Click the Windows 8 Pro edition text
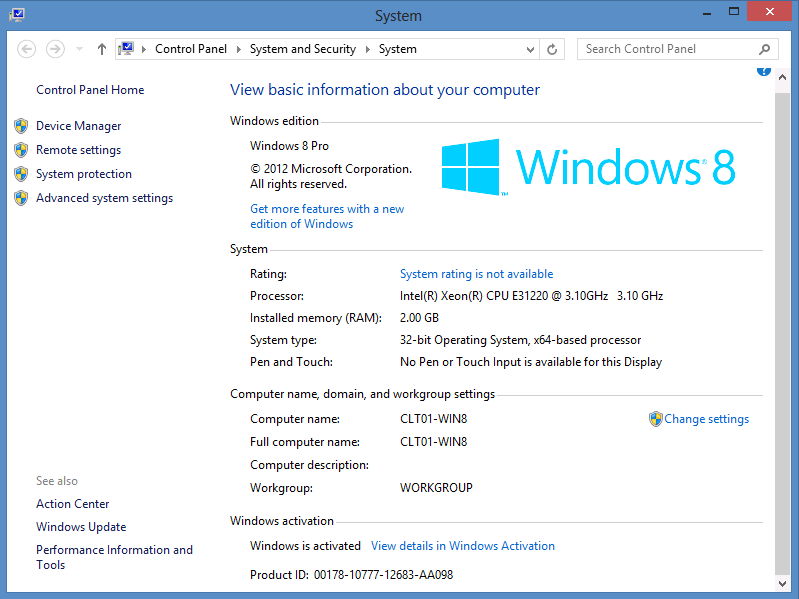The image size is (799, 599). [289, 146]
